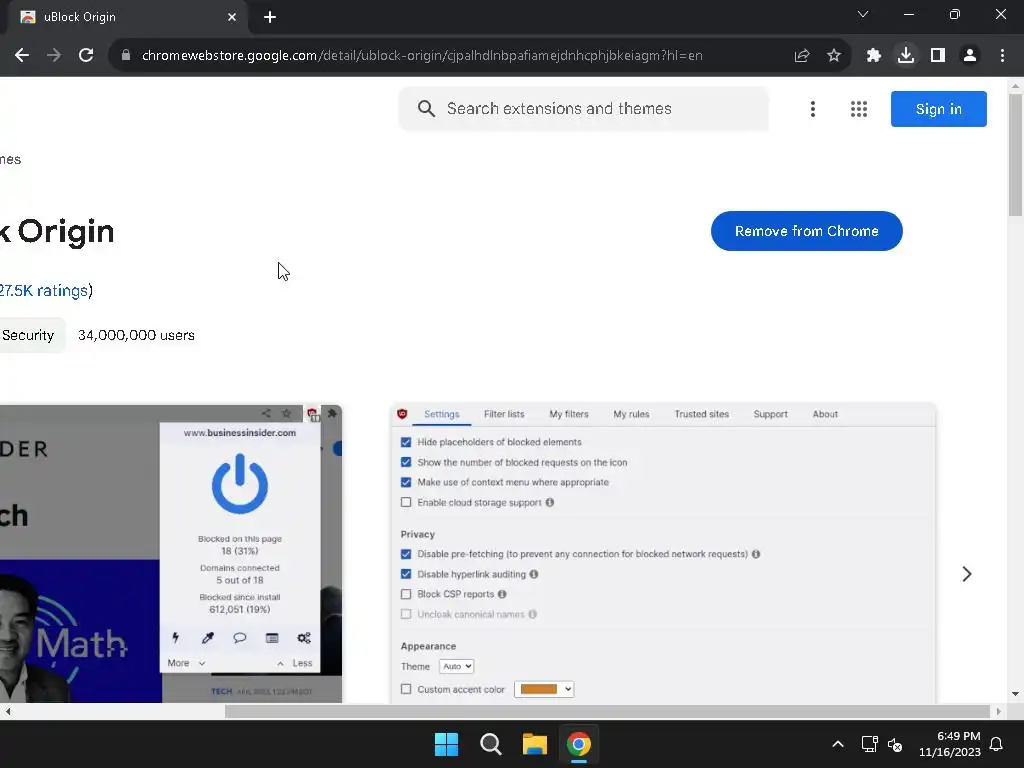
Task: Open File Explorer from taskbar
Action: (534, 744)
